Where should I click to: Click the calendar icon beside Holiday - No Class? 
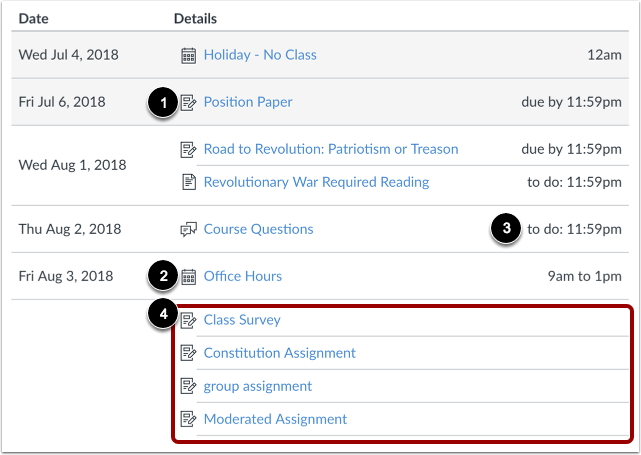(x=188, y=55)
